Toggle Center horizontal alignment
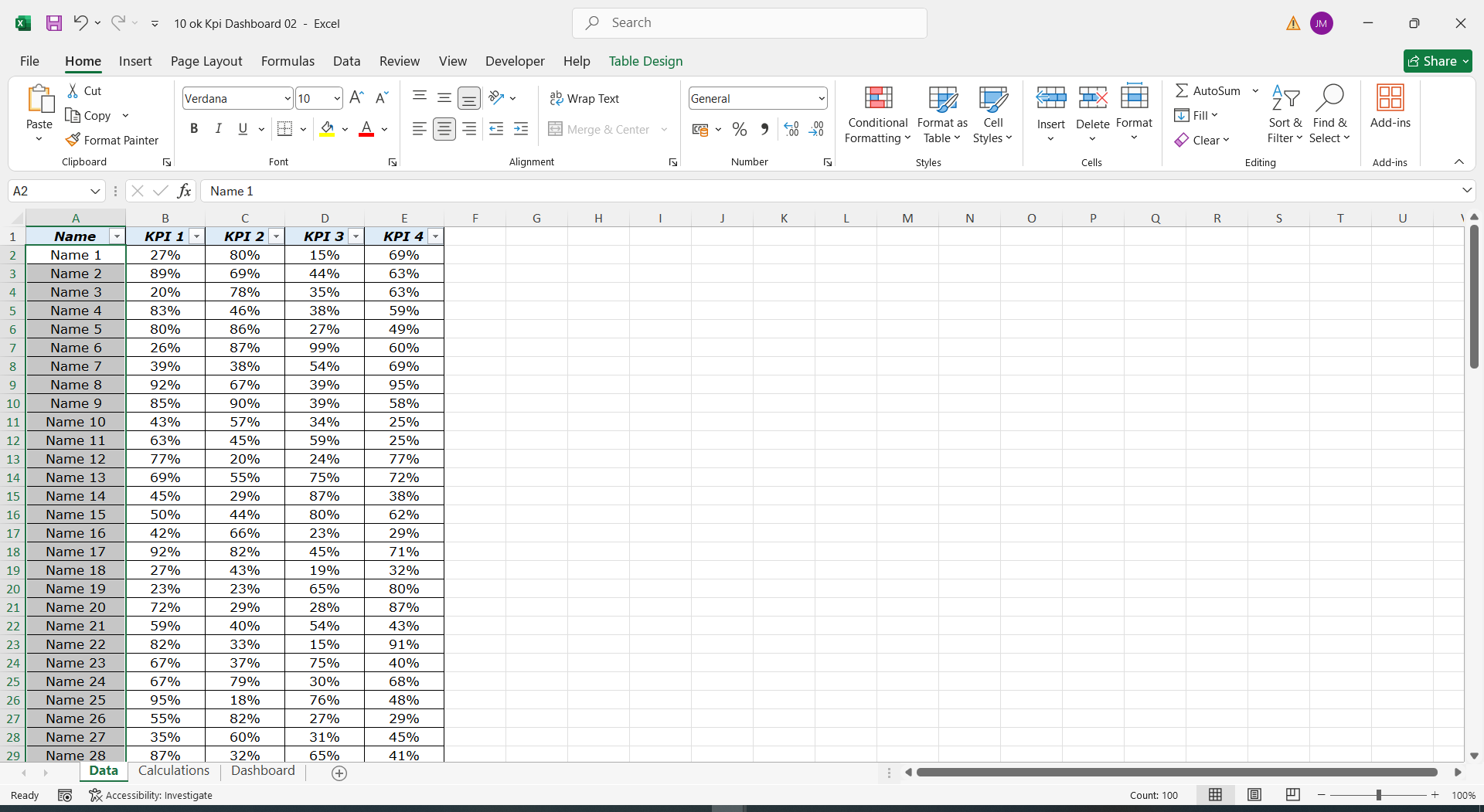The height and width of the screenshot is (812, 1484). [x=444, y=129]
